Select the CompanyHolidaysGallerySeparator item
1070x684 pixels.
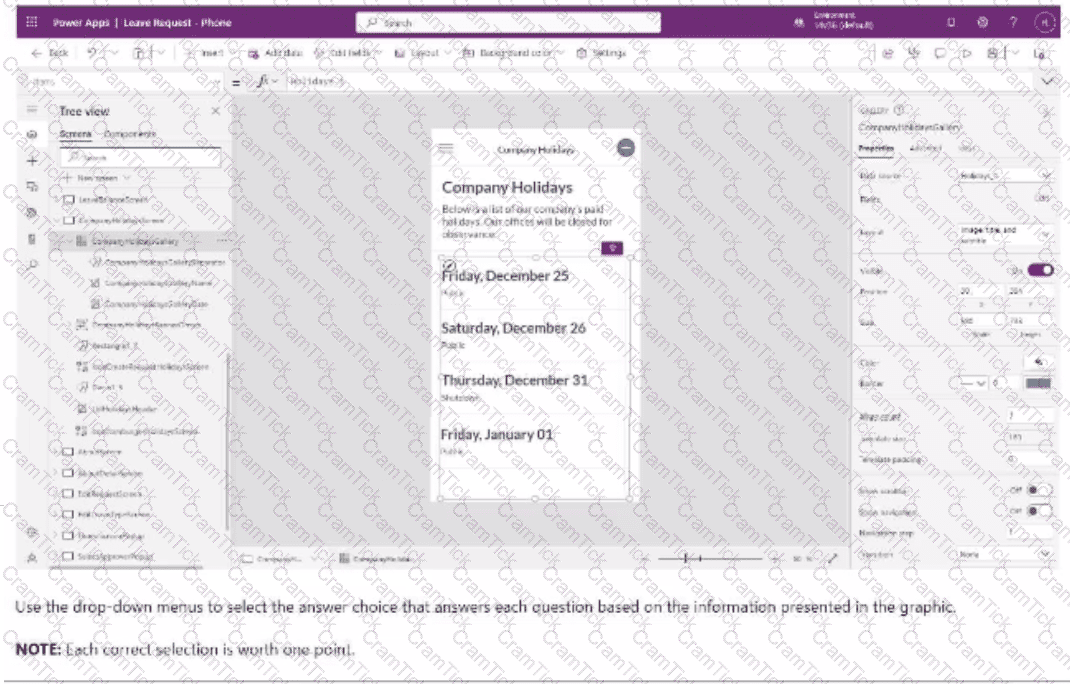point(164,261)
